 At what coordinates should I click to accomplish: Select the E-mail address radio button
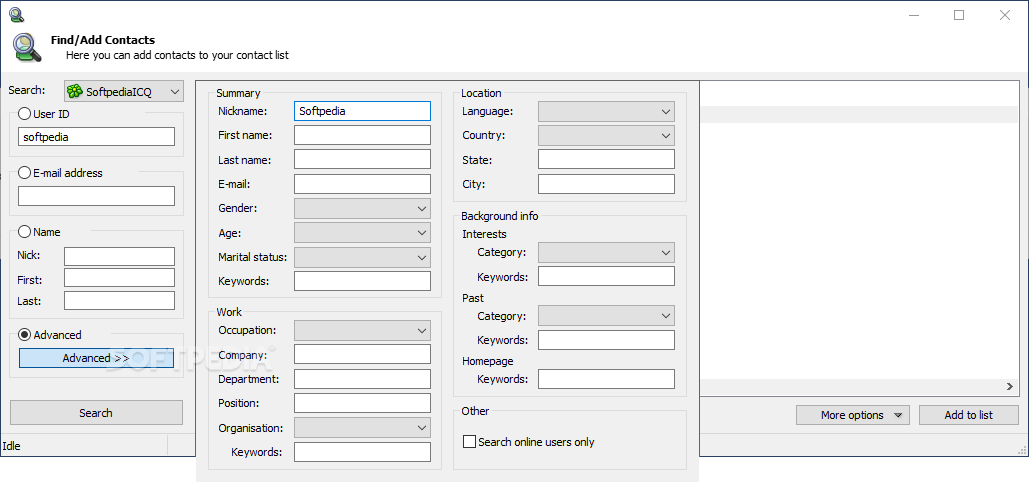pyautogui.click(x=24, y=173)
